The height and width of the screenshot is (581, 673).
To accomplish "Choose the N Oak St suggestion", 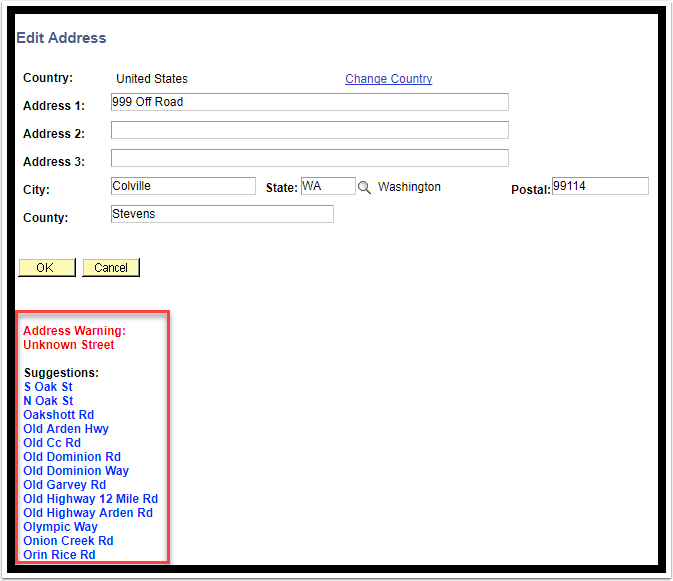I will [48, 401].
